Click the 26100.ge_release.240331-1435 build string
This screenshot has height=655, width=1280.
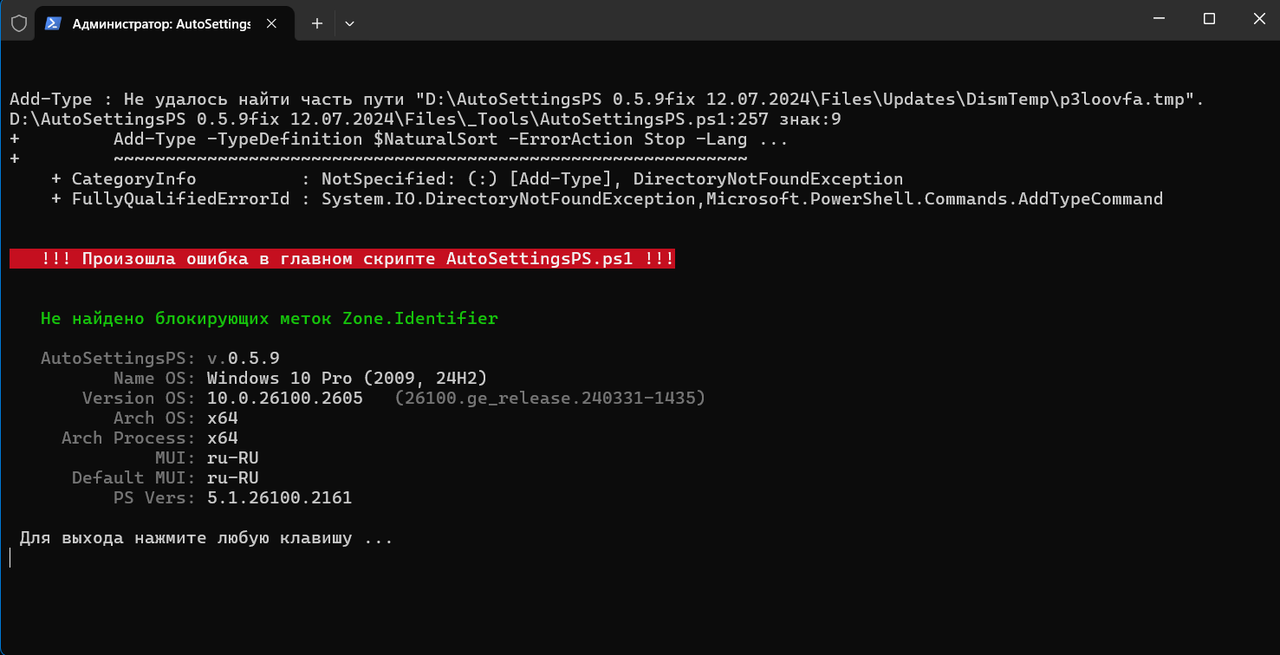click(x=550, y=398)
